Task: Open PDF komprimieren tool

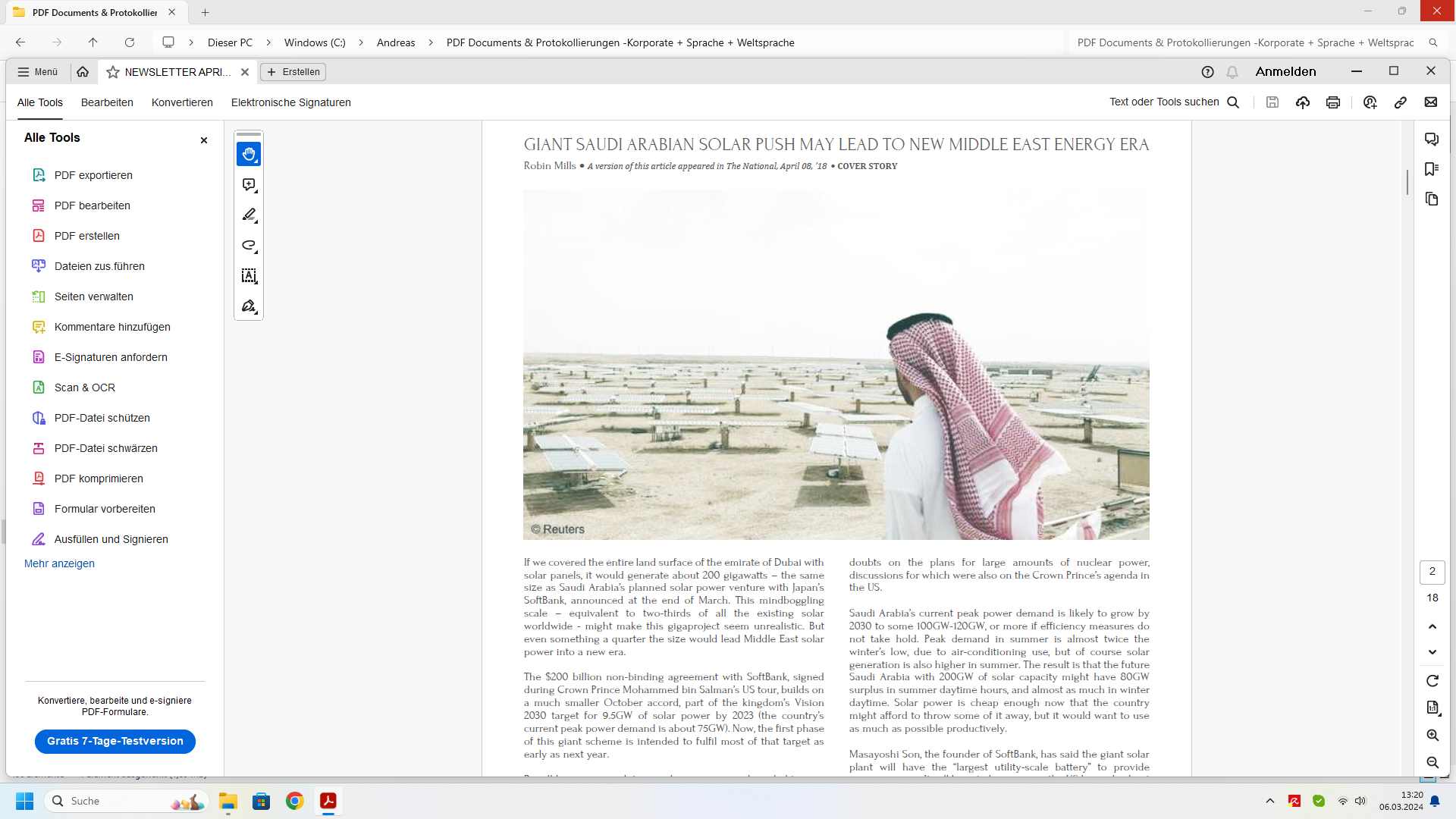Action: pos(99,479)
